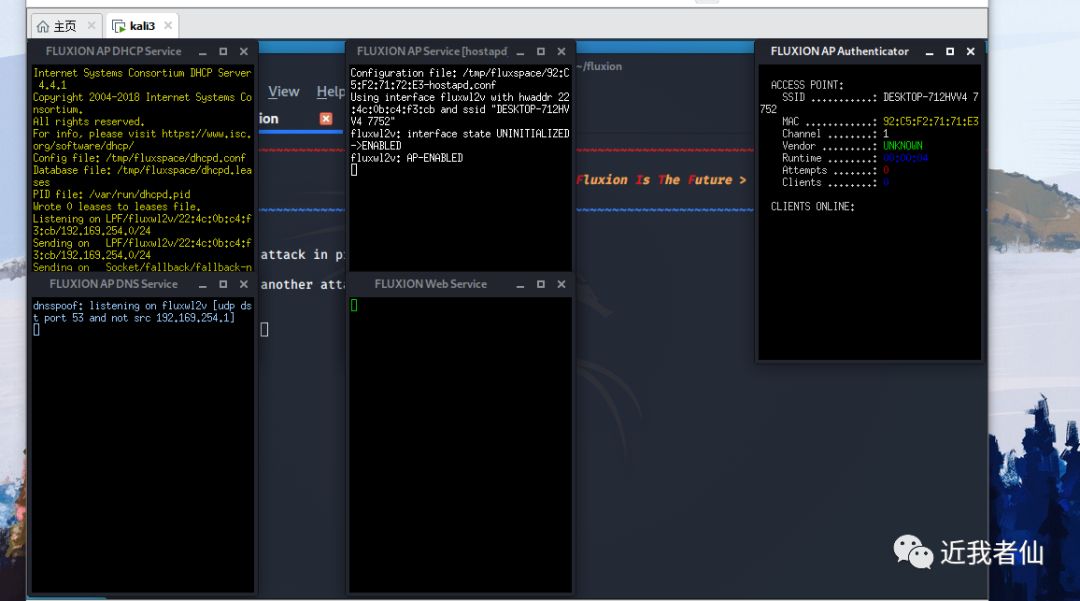Click the home icon on the 主页 tab

(43, 26)
